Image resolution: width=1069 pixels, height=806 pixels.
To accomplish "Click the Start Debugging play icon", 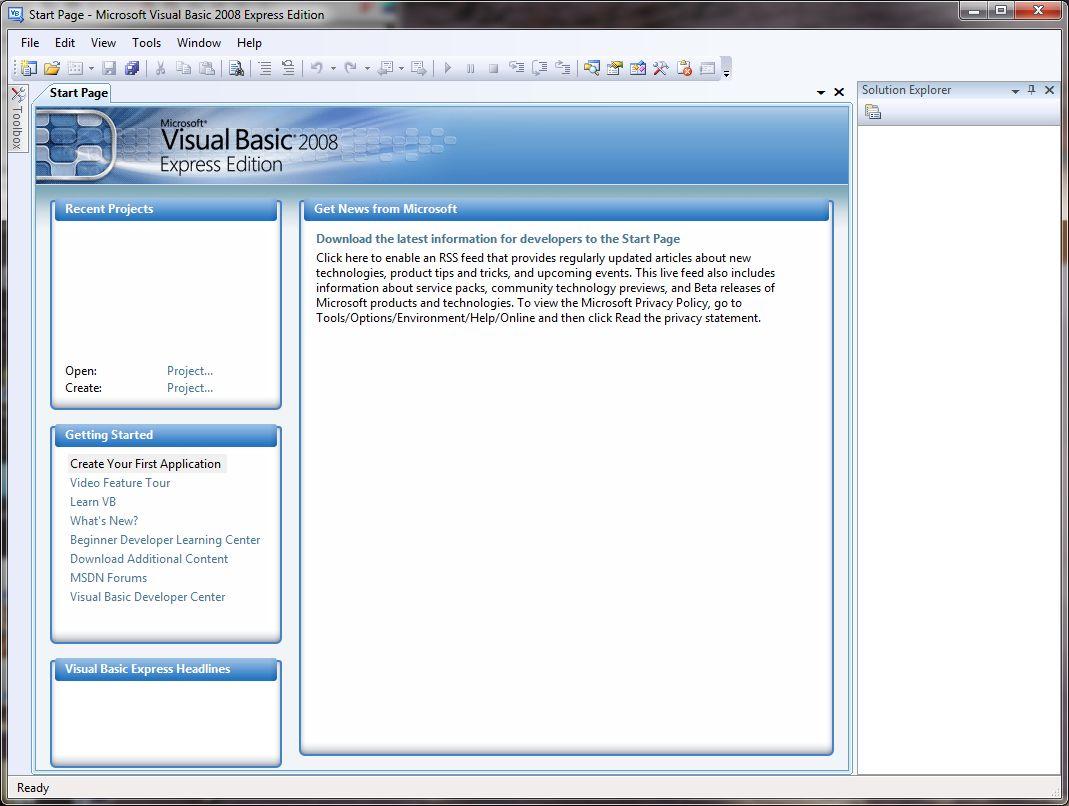I will click(x=448, y=68).
